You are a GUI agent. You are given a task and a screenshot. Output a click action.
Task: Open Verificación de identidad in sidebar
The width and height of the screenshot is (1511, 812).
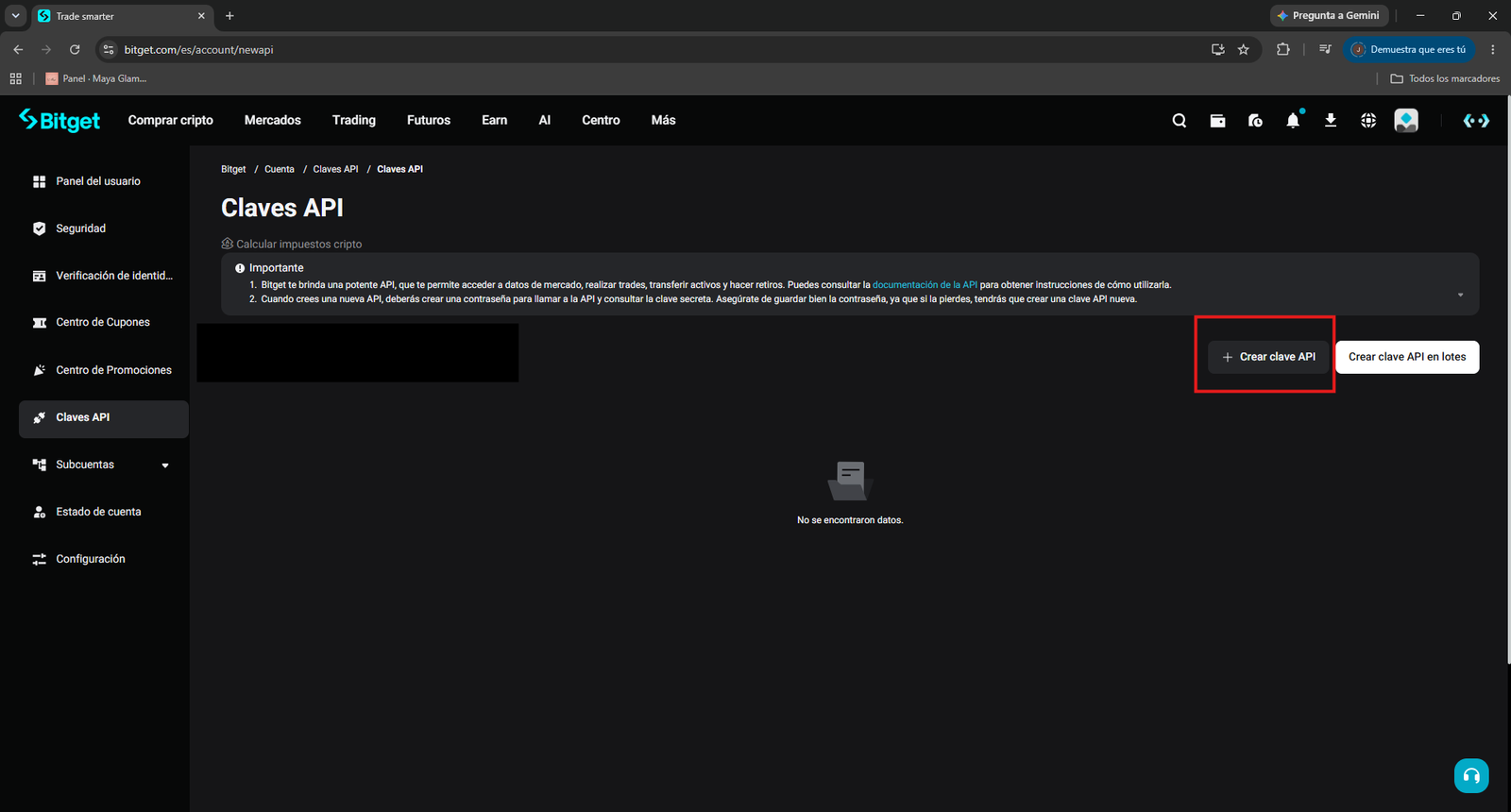(104, 276)
